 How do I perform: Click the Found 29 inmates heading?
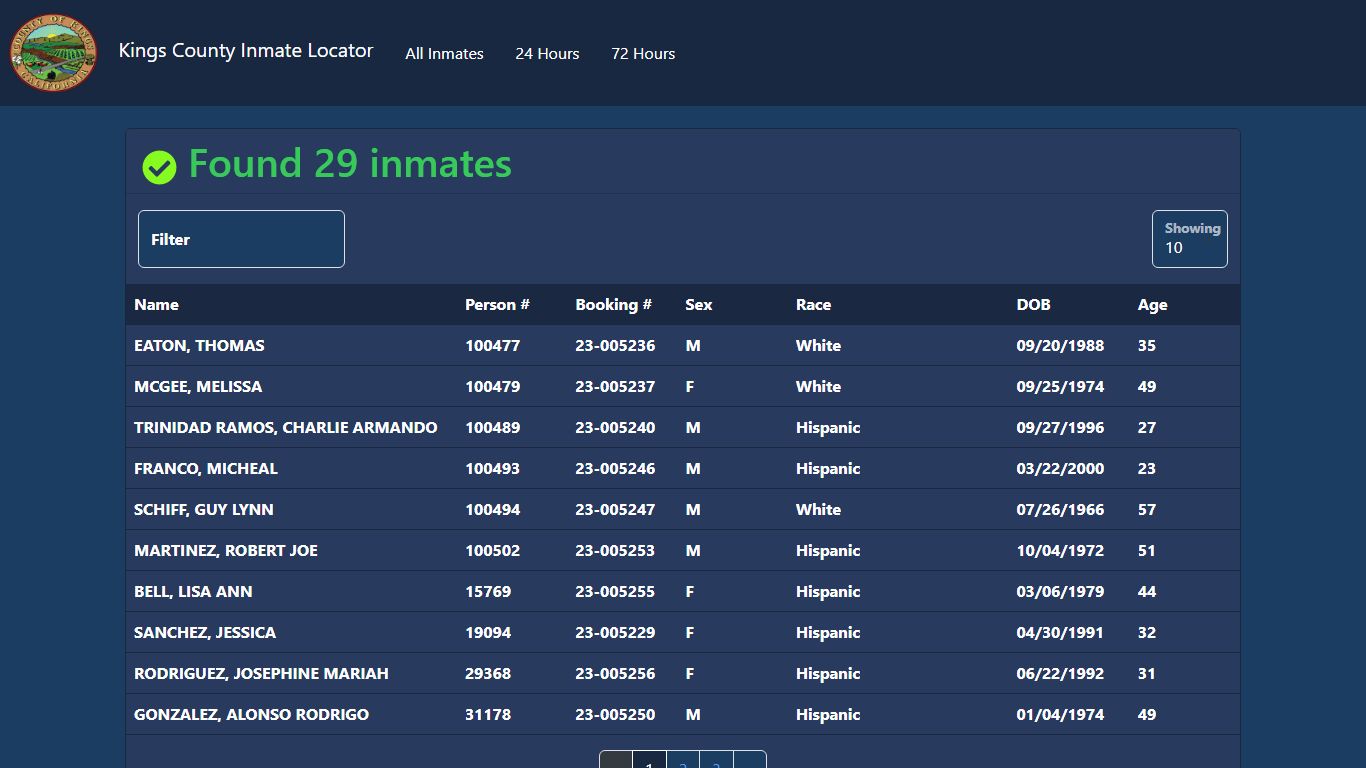coord(350,164)
